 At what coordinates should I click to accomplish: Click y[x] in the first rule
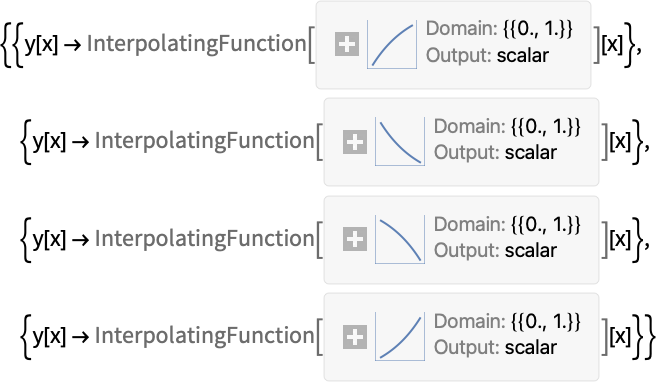click(x=41, y=44)
